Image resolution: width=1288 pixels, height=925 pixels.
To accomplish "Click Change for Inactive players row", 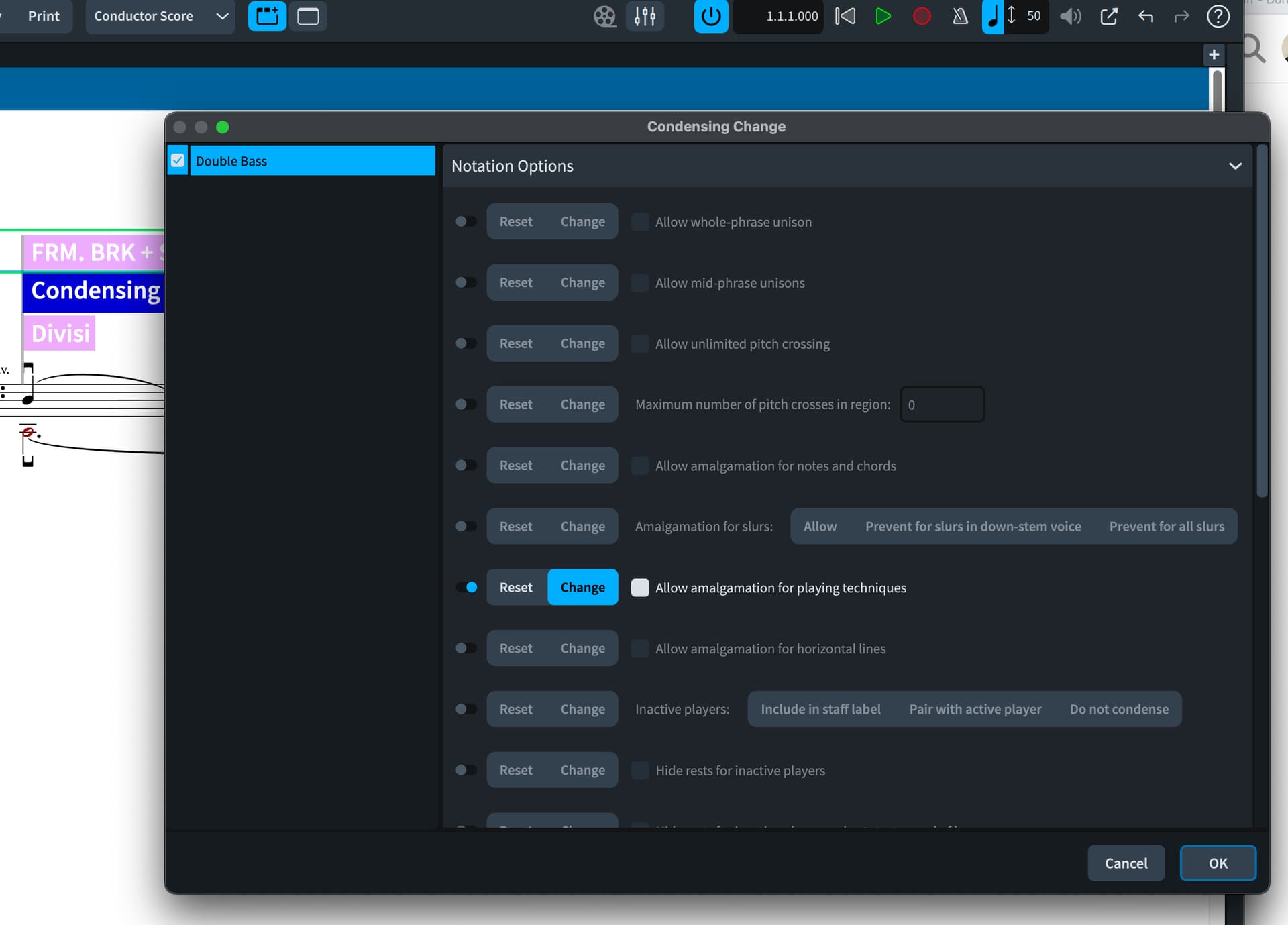I will point(582,709).
